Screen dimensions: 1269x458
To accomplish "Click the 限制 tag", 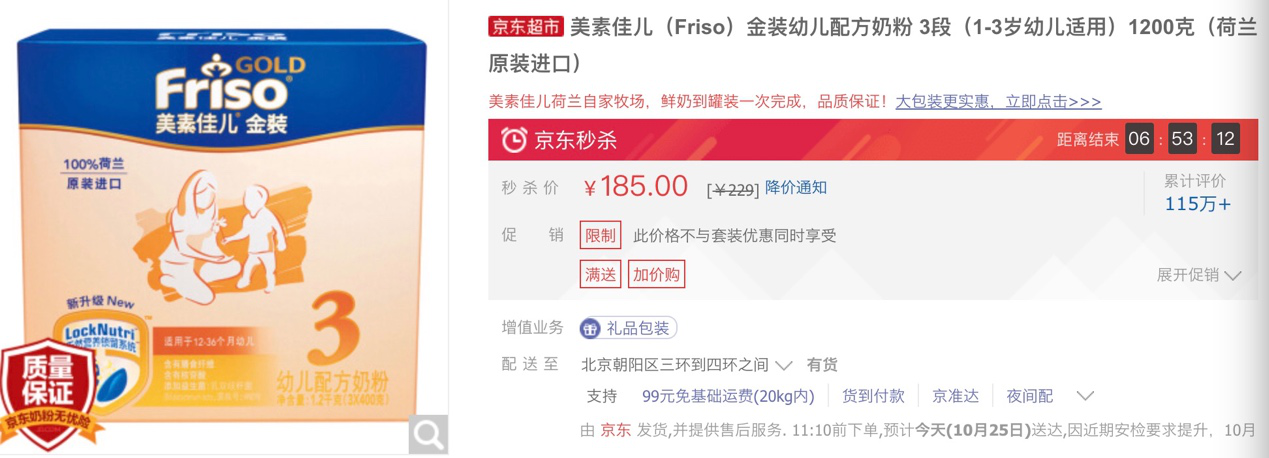I will point(601,236).
